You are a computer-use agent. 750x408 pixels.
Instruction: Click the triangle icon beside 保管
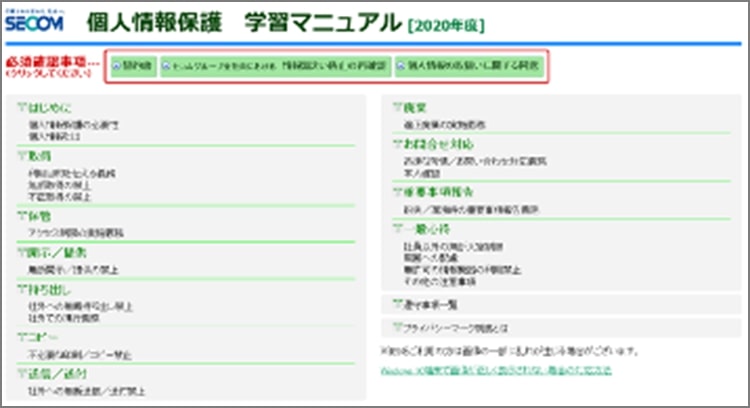point(22,216)
